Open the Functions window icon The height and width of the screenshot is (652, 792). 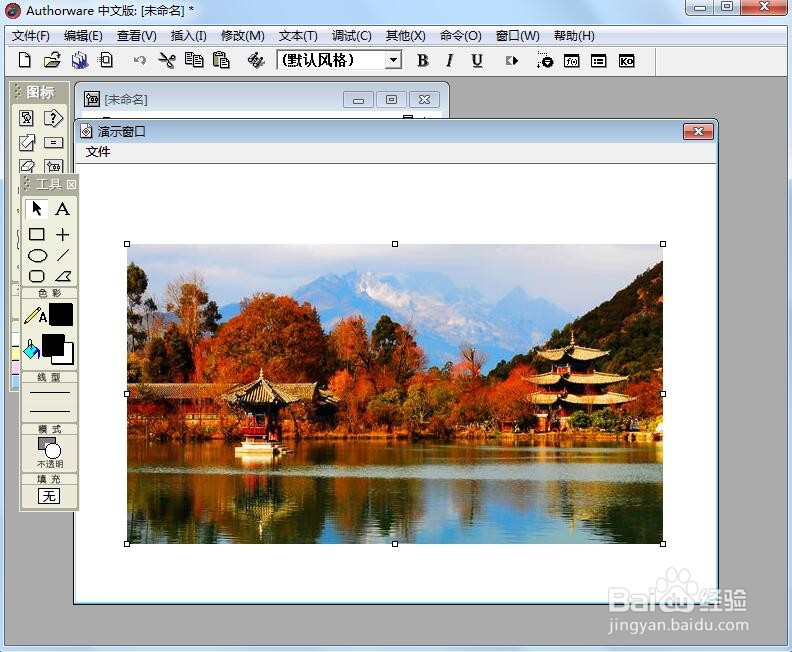[572, 61]
